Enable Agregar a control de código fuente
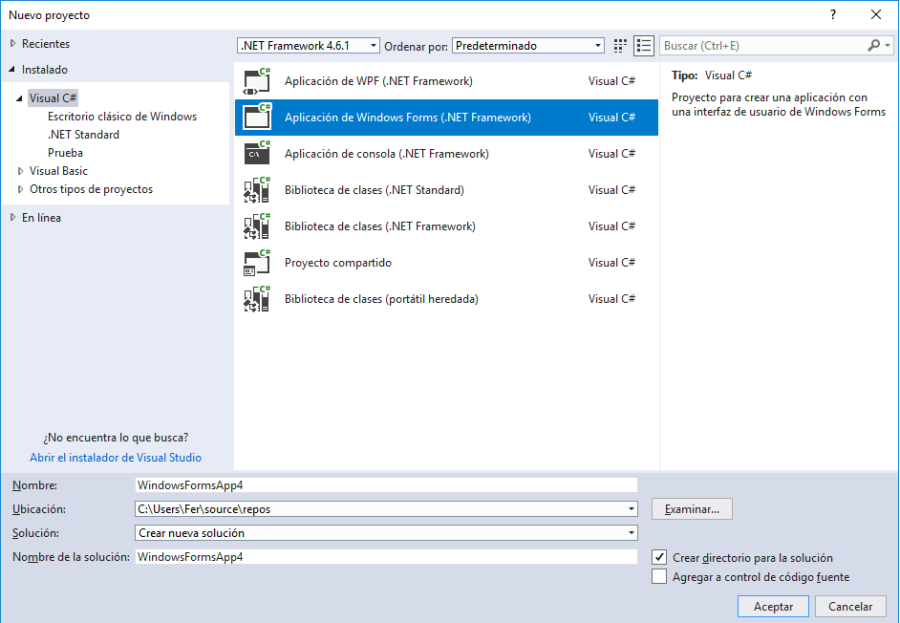This screenshot has width=900, height=623. pos(659,576)
